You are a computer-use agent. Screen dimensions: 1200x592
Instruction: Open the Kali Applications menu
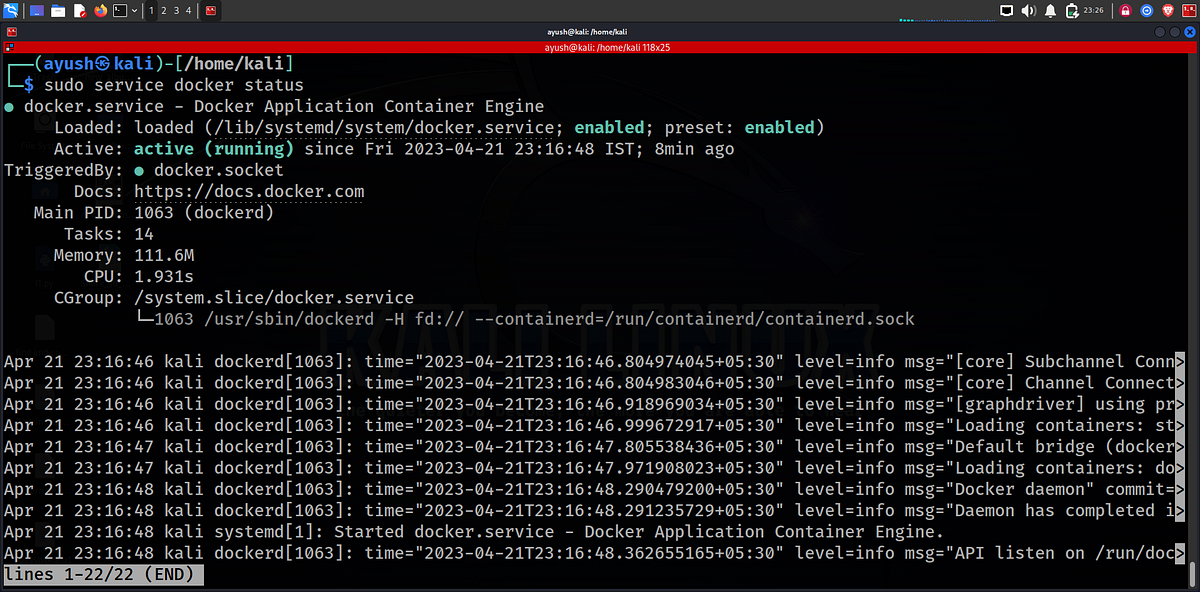(x=9, y=10)
